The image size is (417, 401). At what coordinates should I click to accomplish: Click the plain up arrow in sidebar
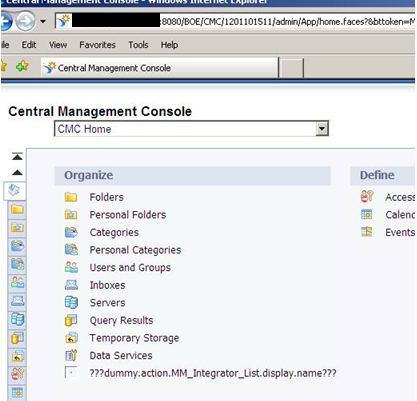coord(17,172)
